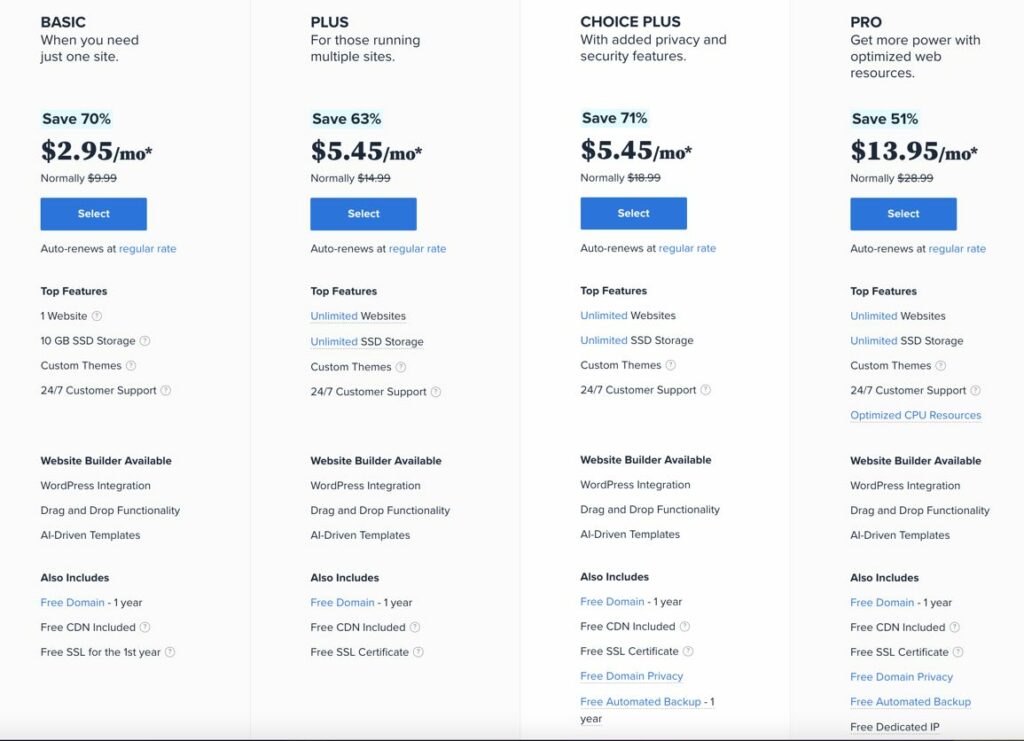Open the Free Automated Backup link in the Pro plan

[x=910, y=702]
